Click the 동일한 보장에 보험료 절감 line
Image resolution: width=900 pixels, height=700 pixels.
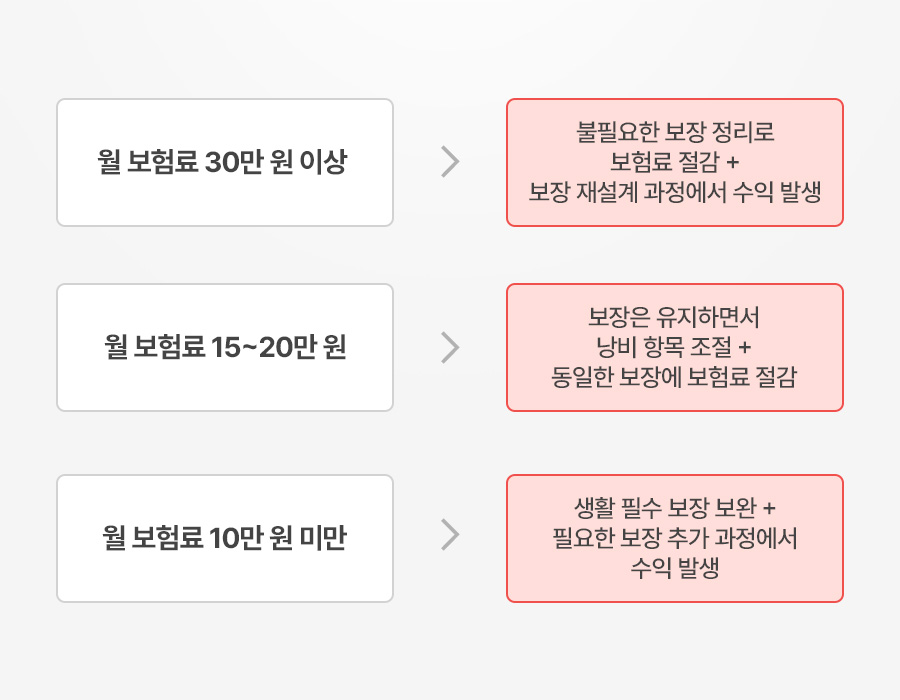675,378
